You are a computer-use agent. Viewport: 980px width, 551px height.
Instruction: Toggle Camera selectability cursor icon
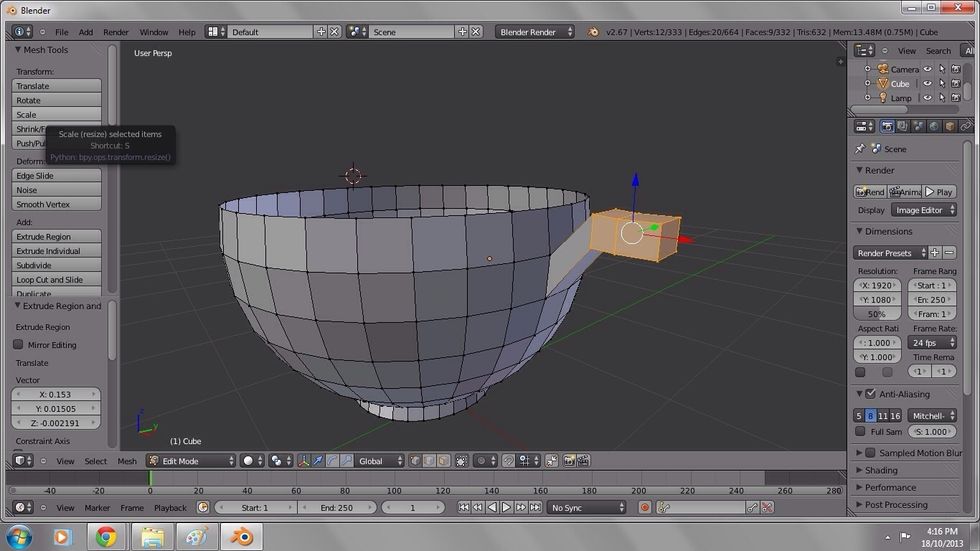click(x=942, y=69)
